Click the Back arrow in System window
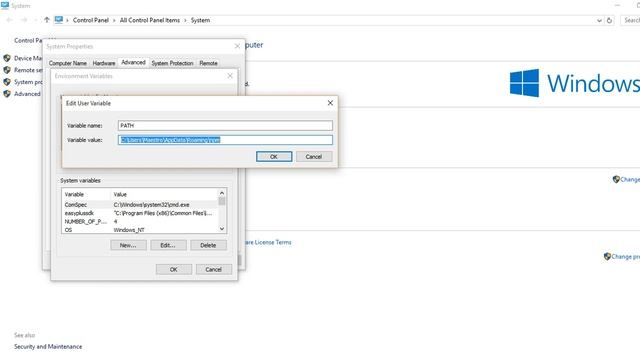 coord(9,20)
